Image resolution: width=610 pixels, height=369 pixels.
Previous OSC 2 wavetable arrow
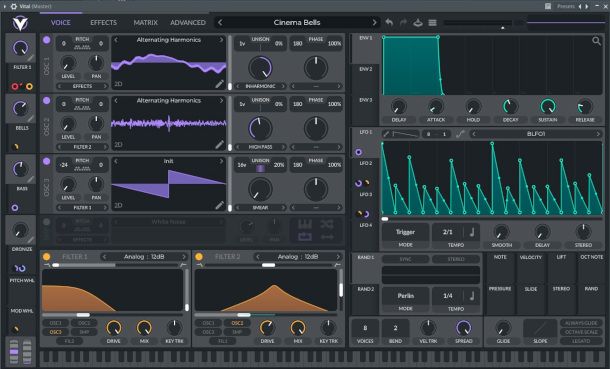pos(116,100)
